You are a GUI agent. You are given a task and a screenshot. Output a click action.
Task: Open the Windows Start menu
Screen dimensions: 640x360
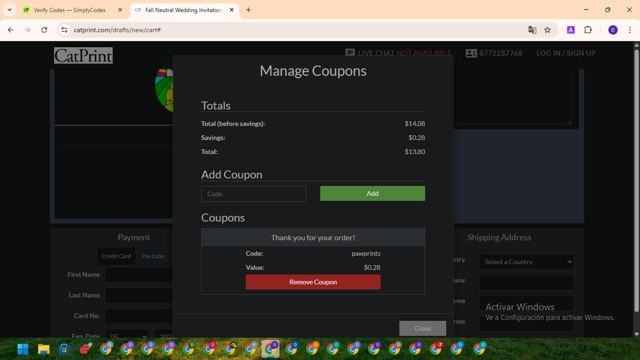[x=23, y=349]
